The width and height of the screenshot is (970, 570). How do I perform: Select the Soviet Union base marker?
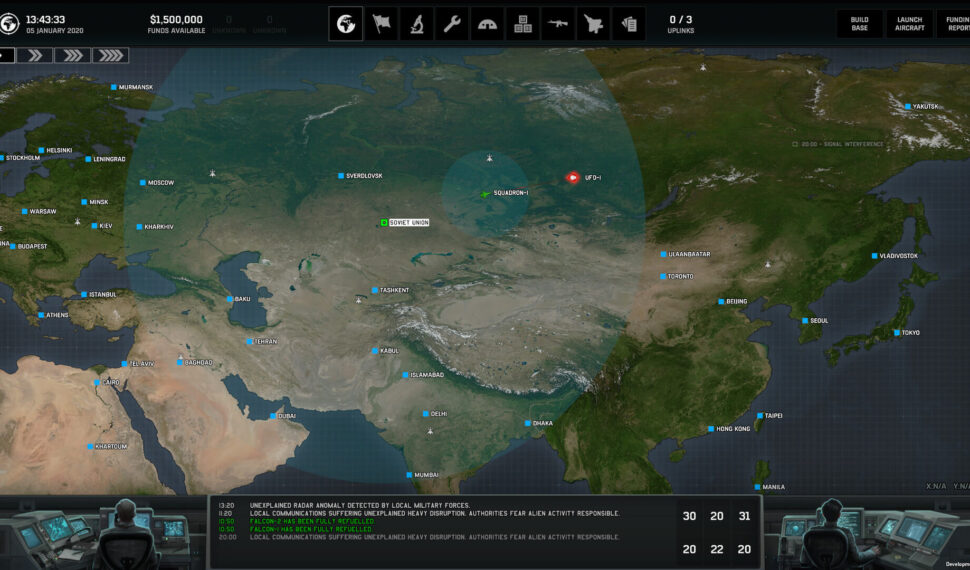[384, 222]
